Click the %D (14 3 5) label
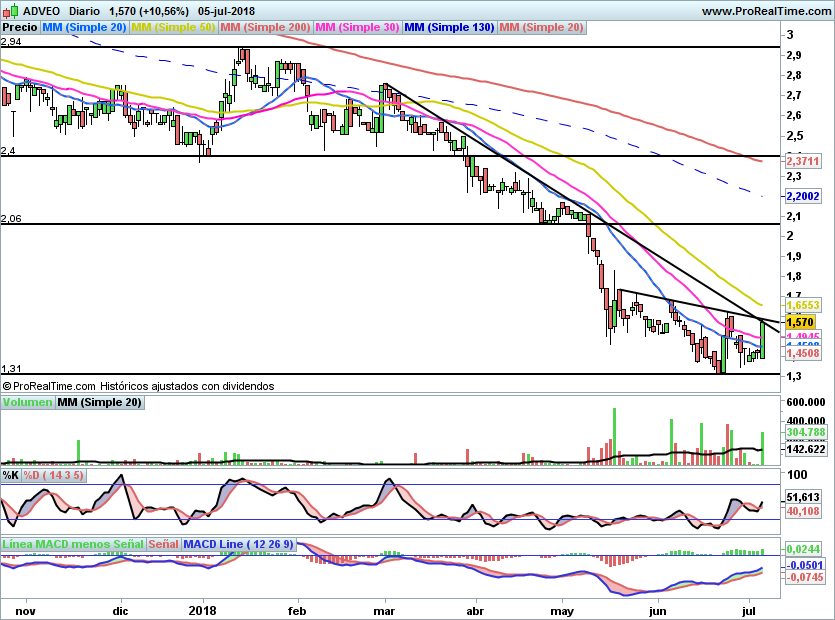The image size is (835, 620). pyautogui.click(x=53, y=475)
